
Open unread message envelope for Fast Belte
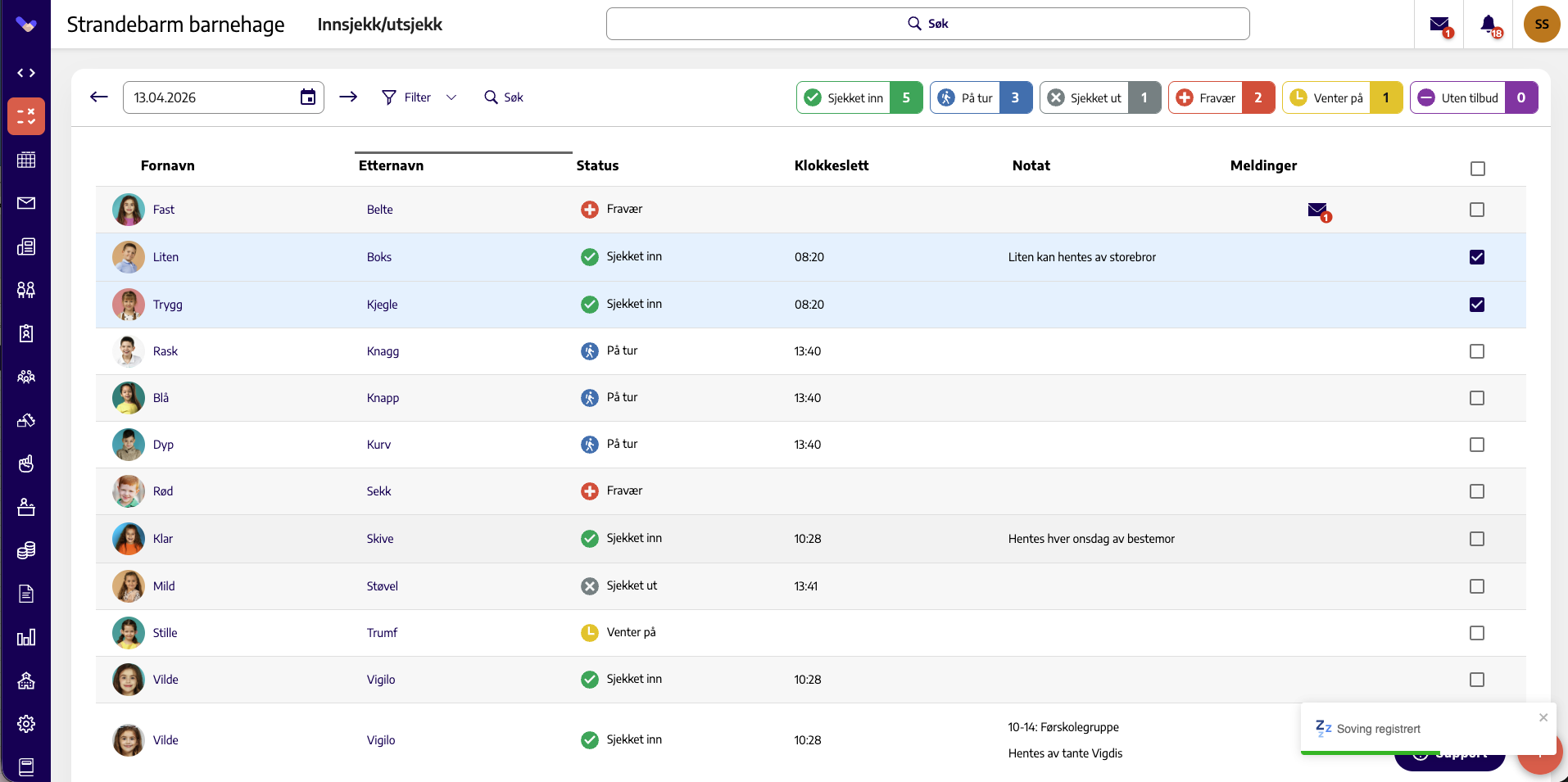tap(1319, 211)
